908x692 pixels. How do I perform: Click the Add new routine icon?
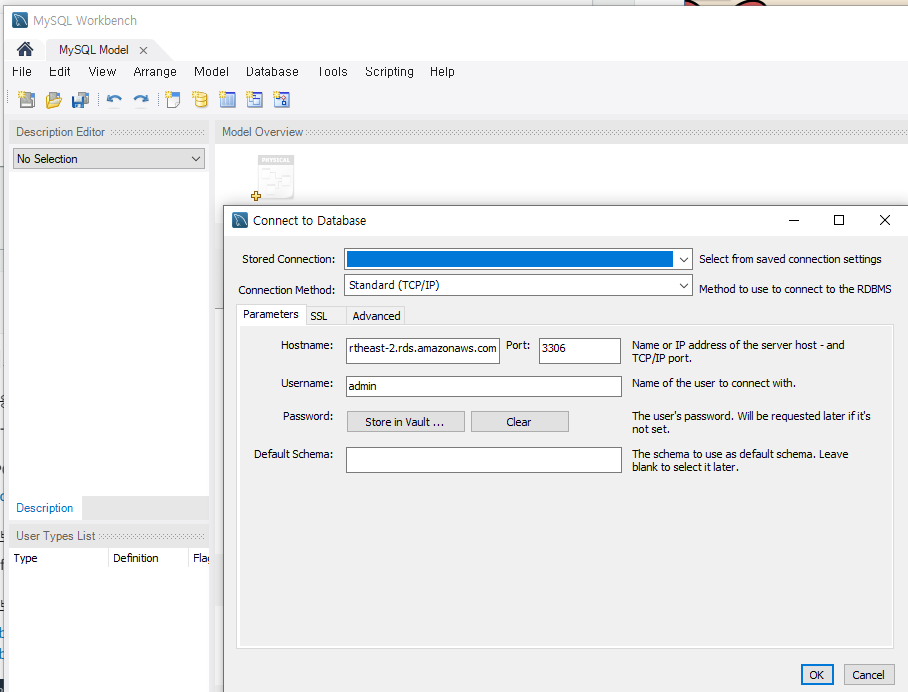click(x=281, y=100)
